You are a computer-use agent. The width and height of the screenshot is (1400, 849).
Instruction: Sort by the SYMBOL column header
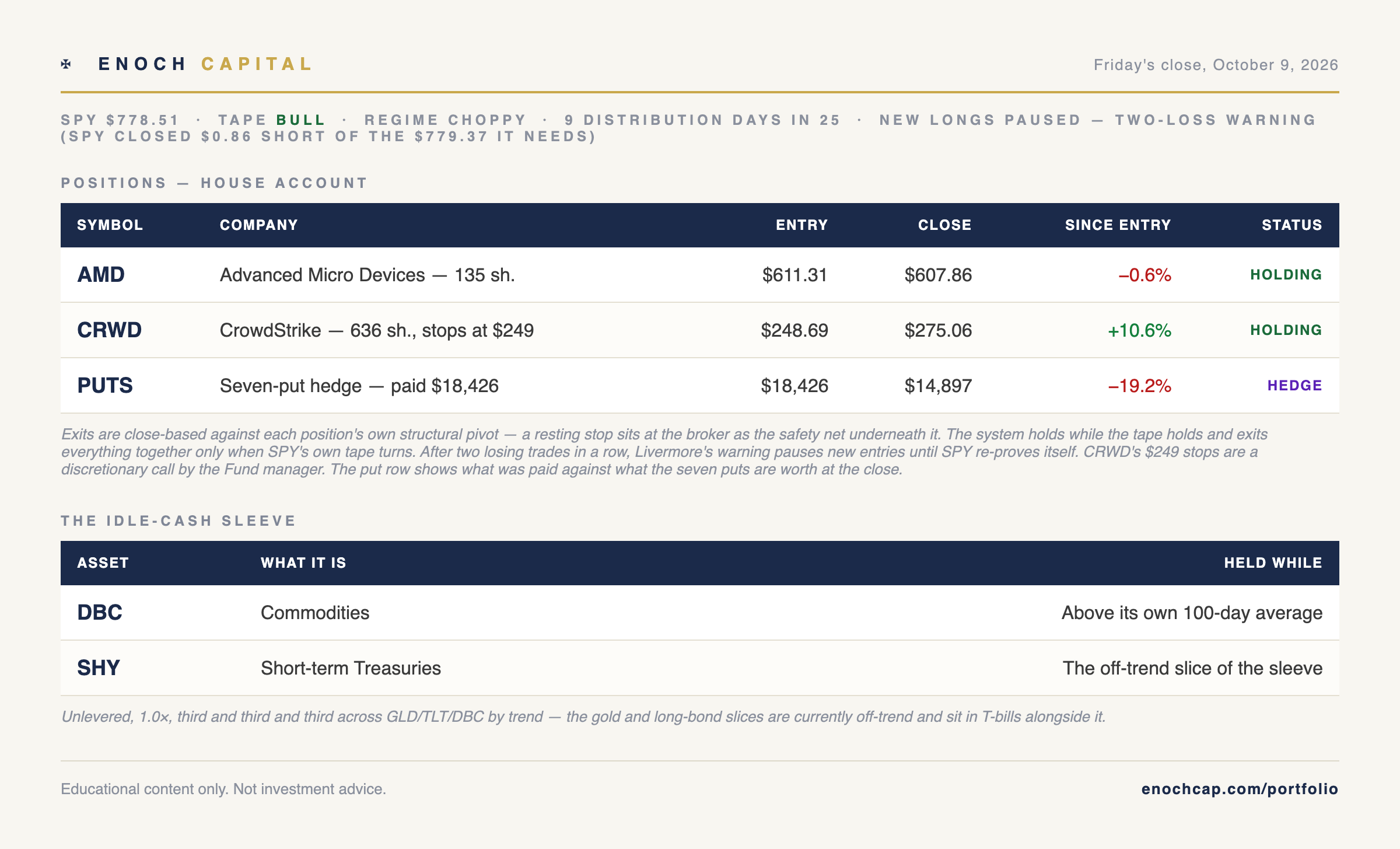[110, 225]
